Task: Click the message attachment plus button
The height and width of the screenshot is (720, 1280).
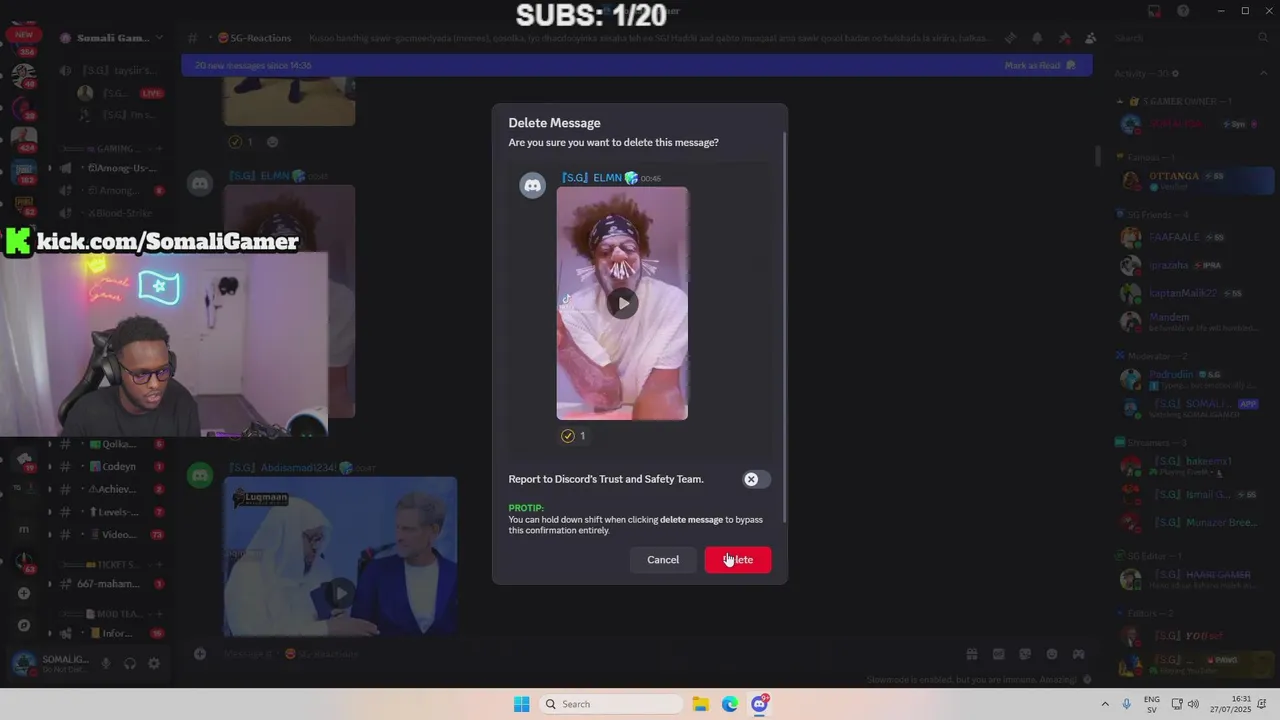Action: click(200, 654)
